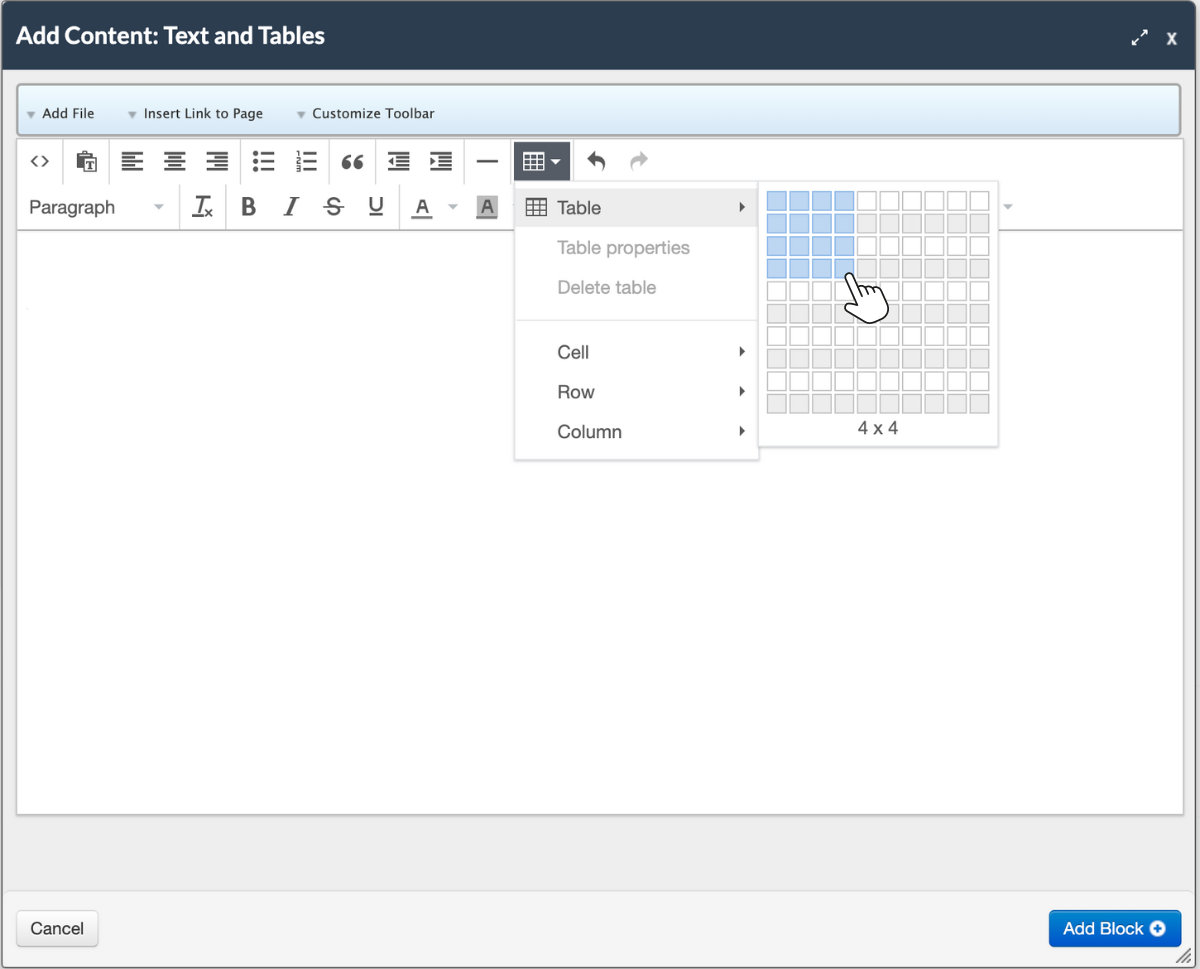Click the dropdown arrow right of table grid
Viewport: 1200px width, 969px height.
[x=1008, y=207]
